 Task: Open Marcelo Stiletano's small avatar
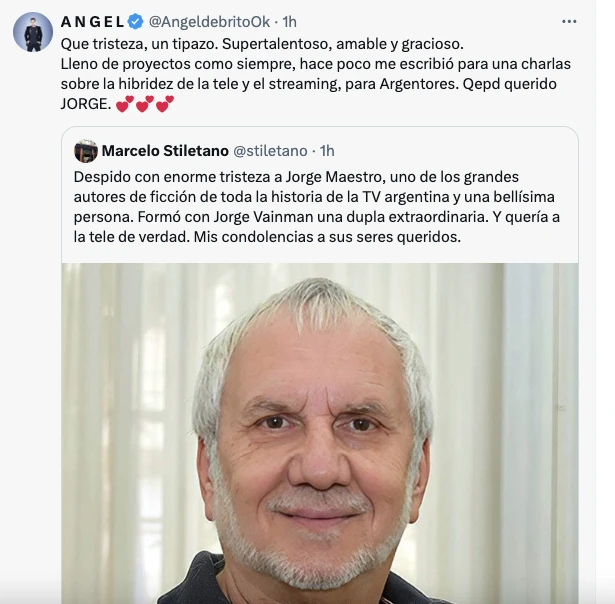click(x=86, y=151)
